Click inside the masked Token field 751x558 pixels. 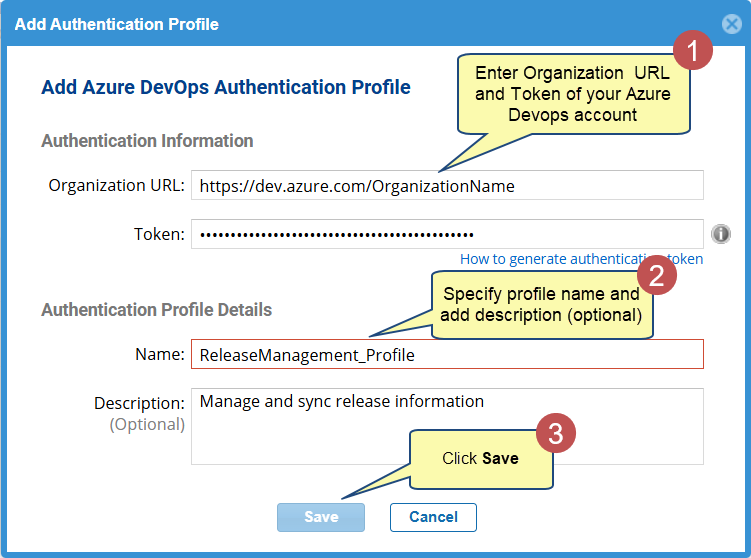coord(447,234)
